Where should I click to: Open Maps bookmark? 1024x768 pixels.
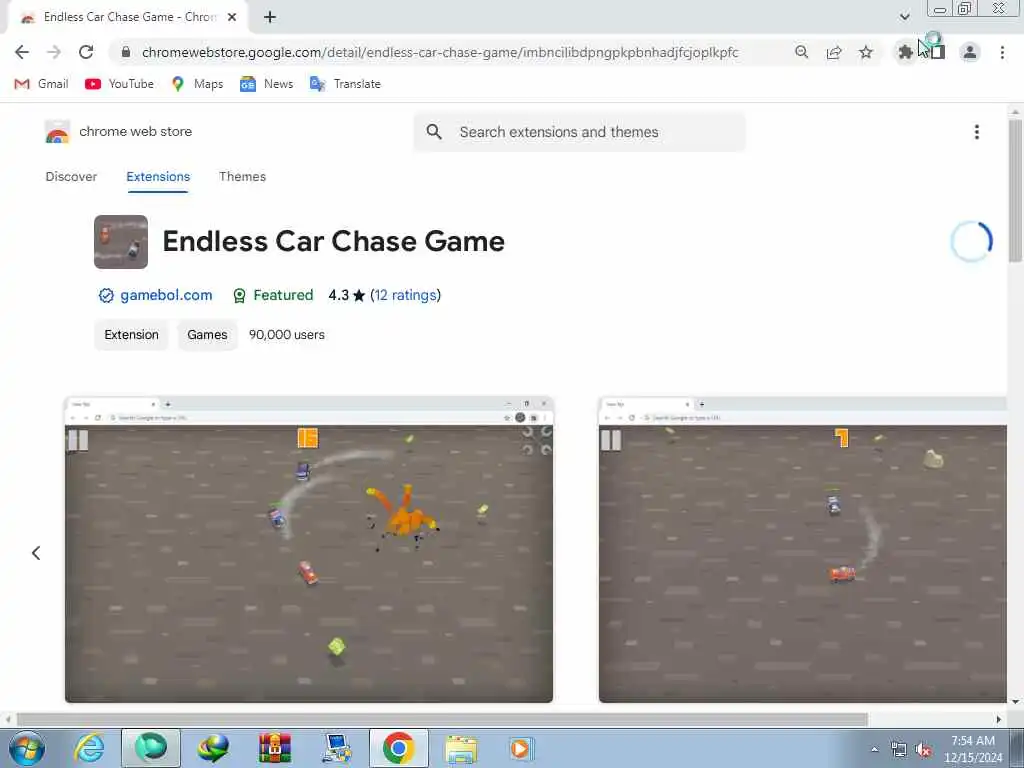click(197, 84)
